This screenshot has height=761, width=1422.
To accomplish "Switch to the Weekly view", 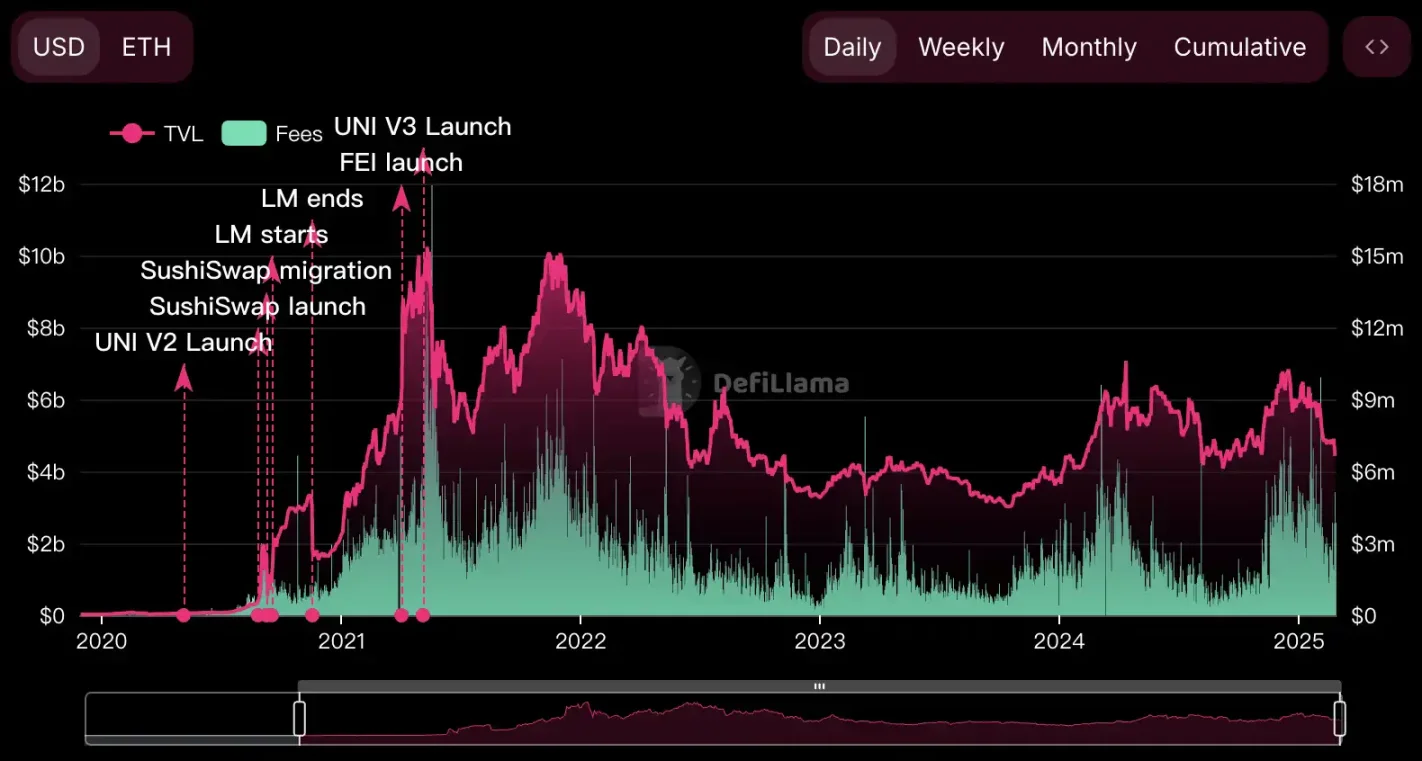I will (960, 46).
